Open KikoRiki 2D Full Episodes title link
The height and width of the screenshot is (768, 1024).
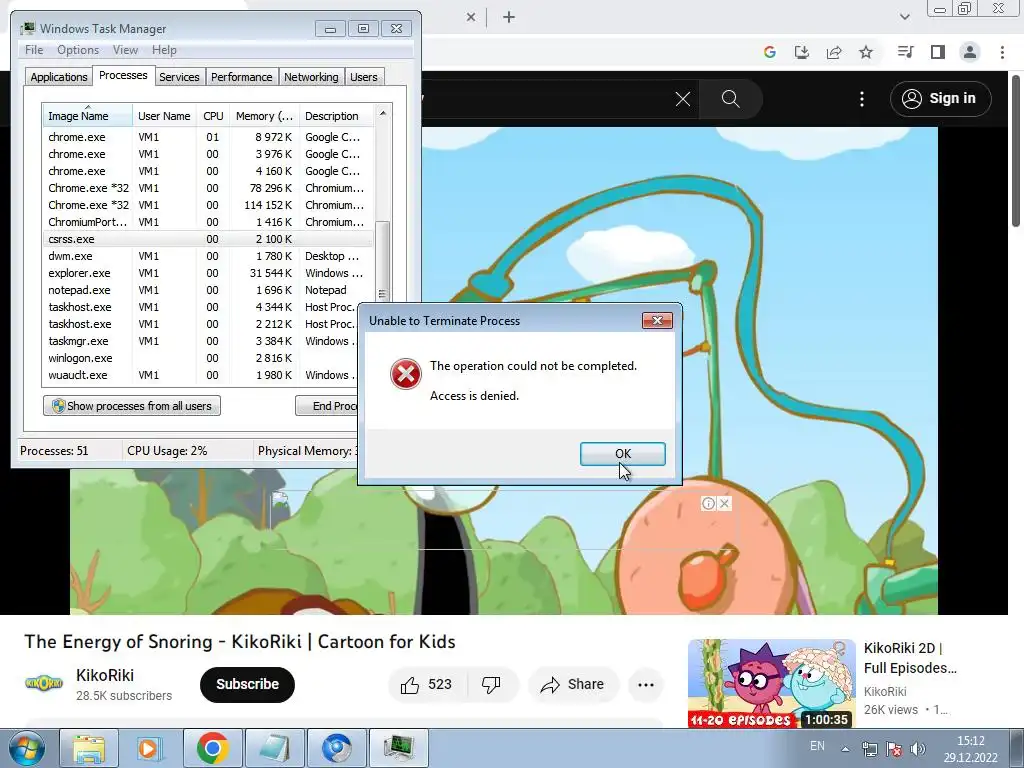(x=910, y=658)
